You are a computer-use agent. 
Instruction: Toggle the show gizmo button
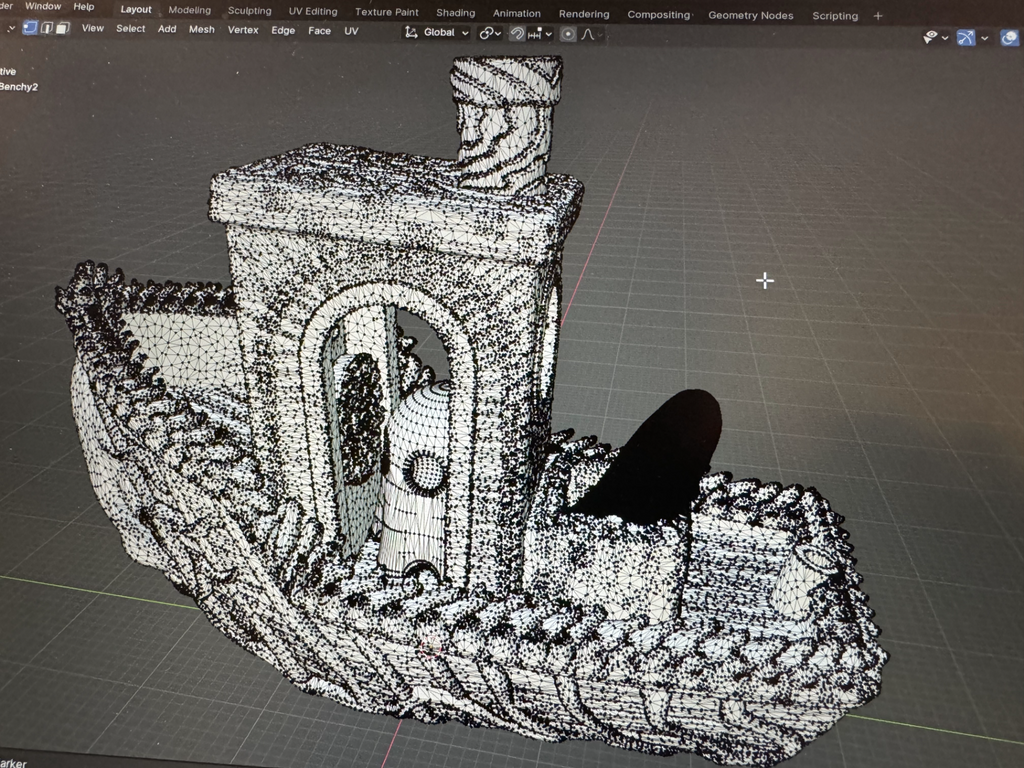[966, 38]
